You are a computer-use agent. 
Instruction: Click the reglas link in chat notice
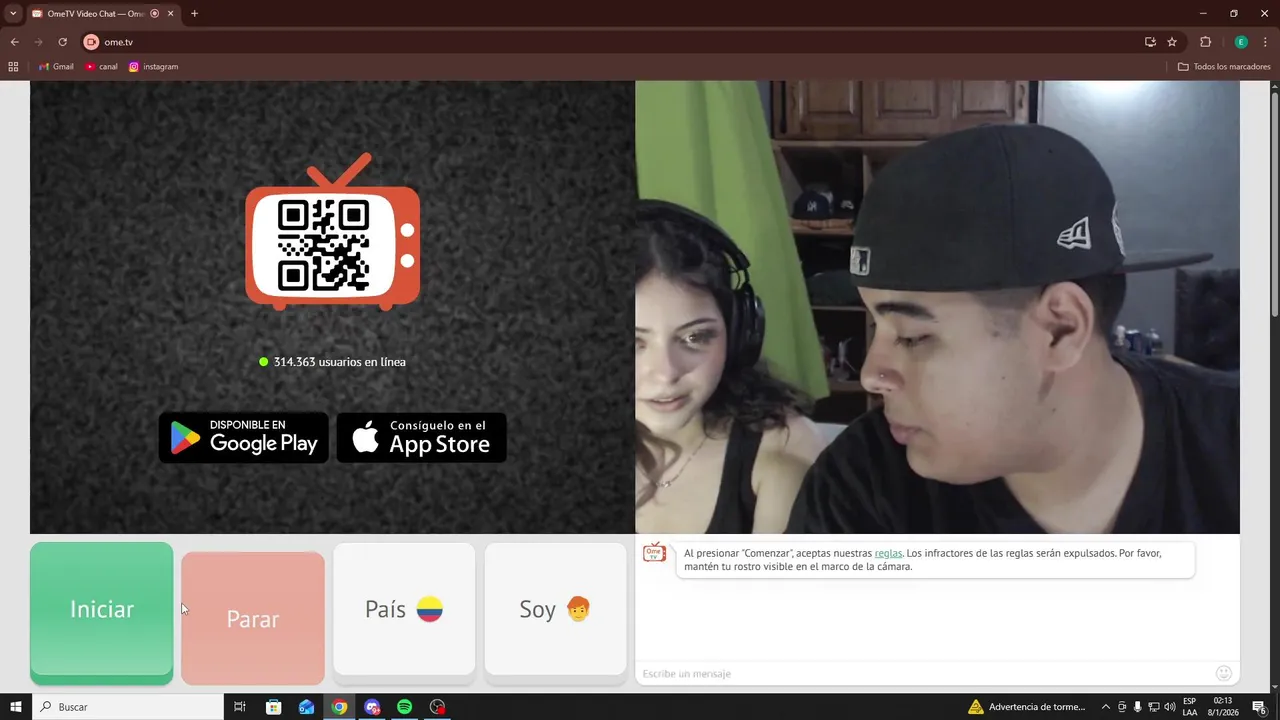click(888, 553)
